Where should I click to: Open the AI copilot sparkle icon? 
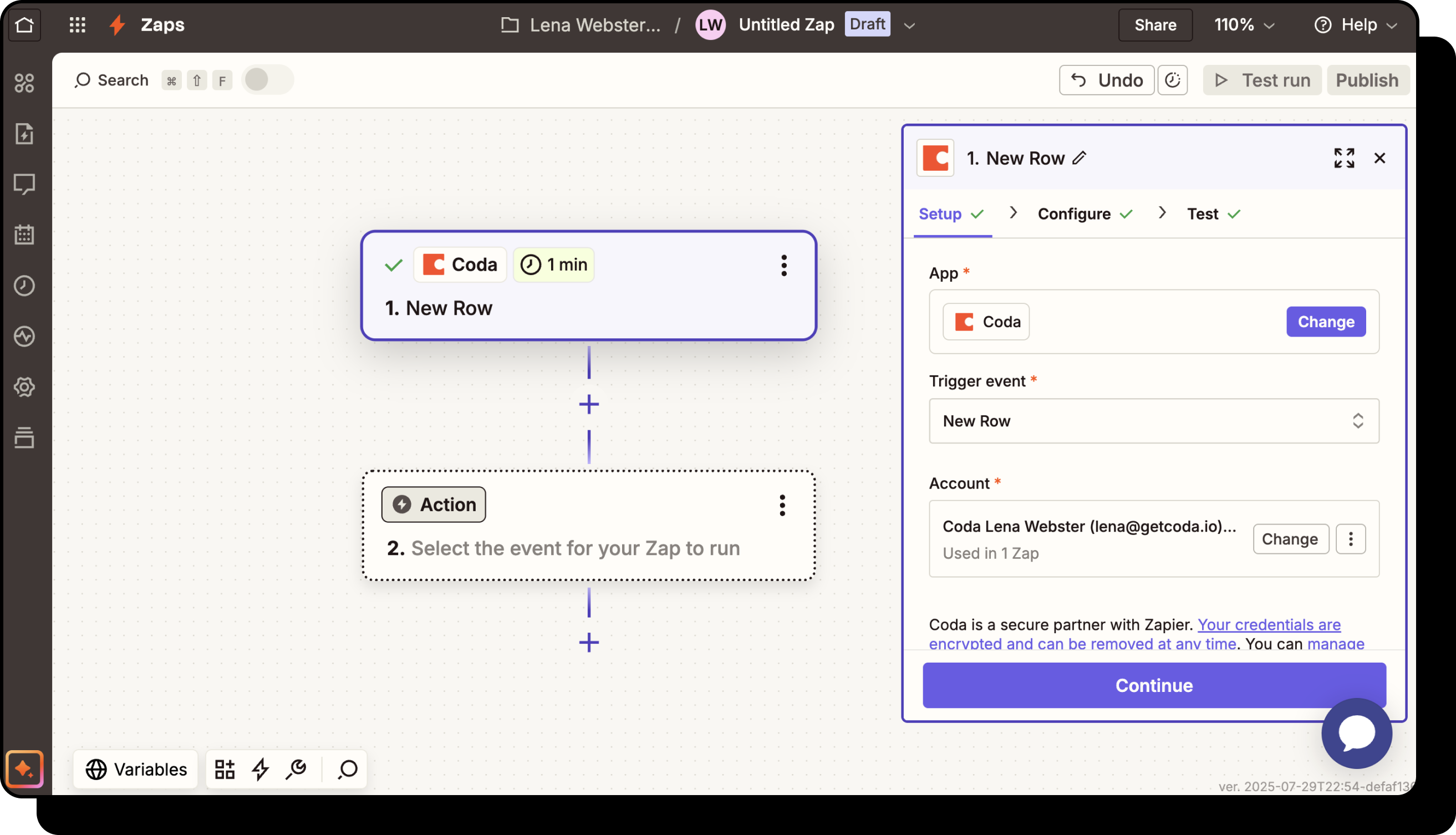click(x=24, y=768)
